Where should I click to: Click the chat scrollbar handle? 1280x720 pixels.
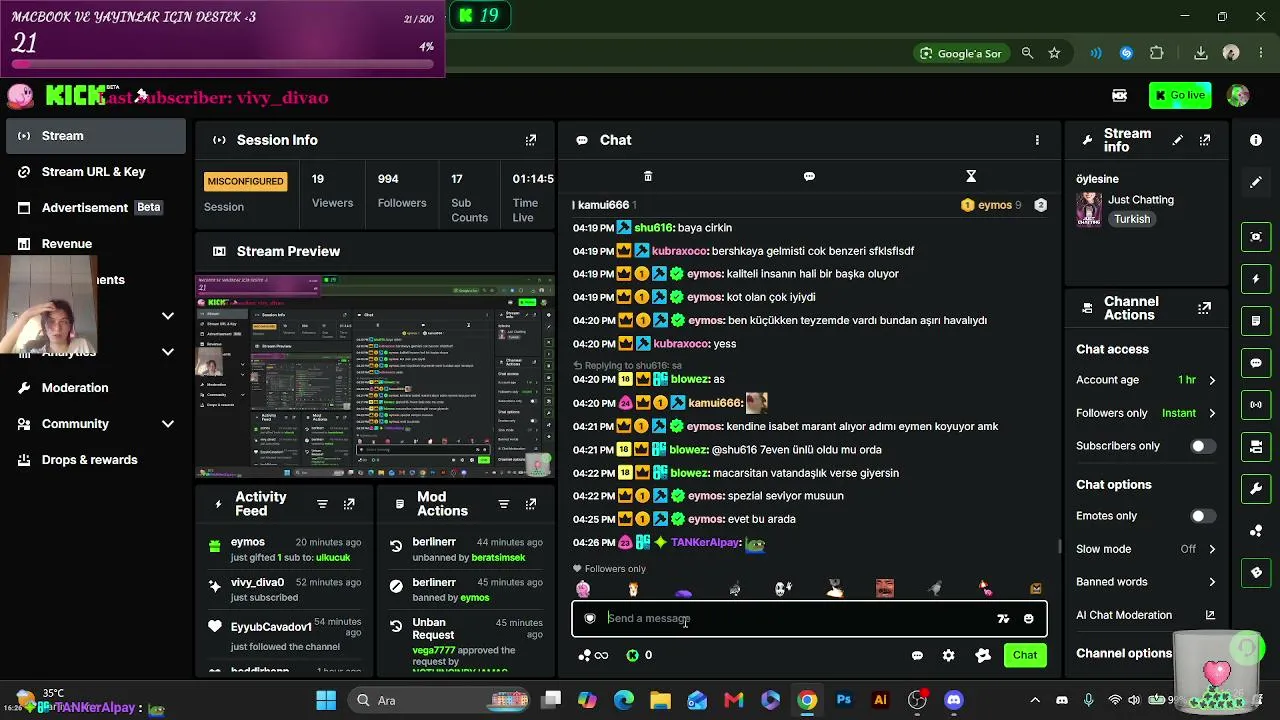click(x=1060, y=546)
